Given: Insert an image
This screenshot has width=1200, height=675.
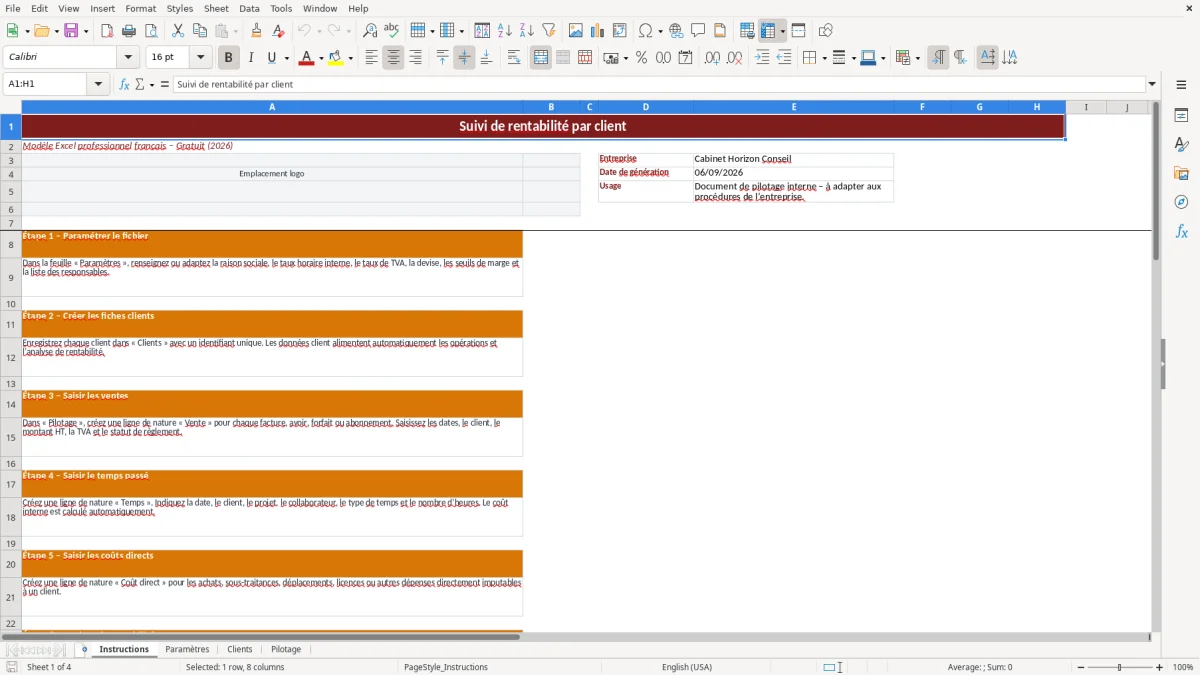Looking at the screenshot, I should click(x=576, y=31).
